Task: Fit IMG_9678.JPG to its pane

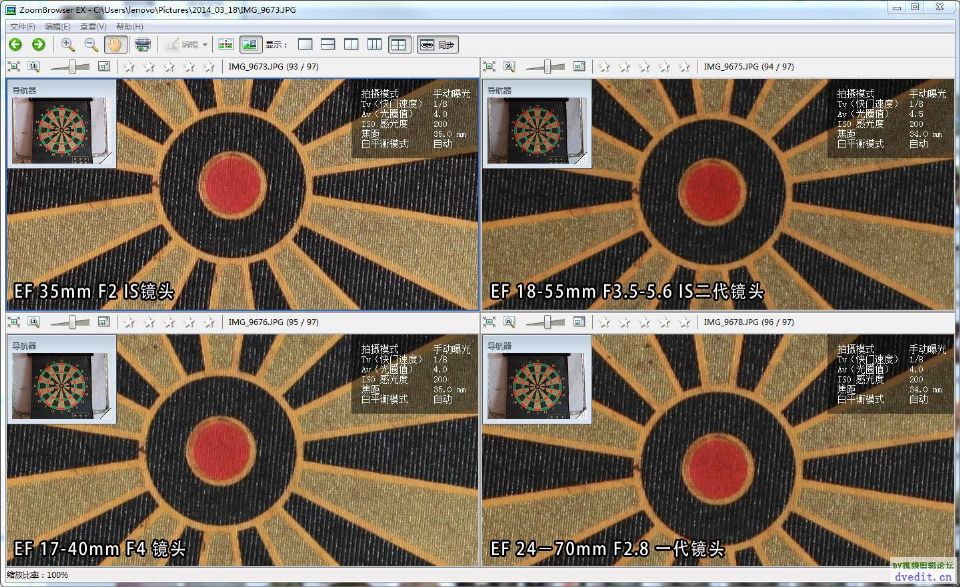Action: tap(489, 322)
